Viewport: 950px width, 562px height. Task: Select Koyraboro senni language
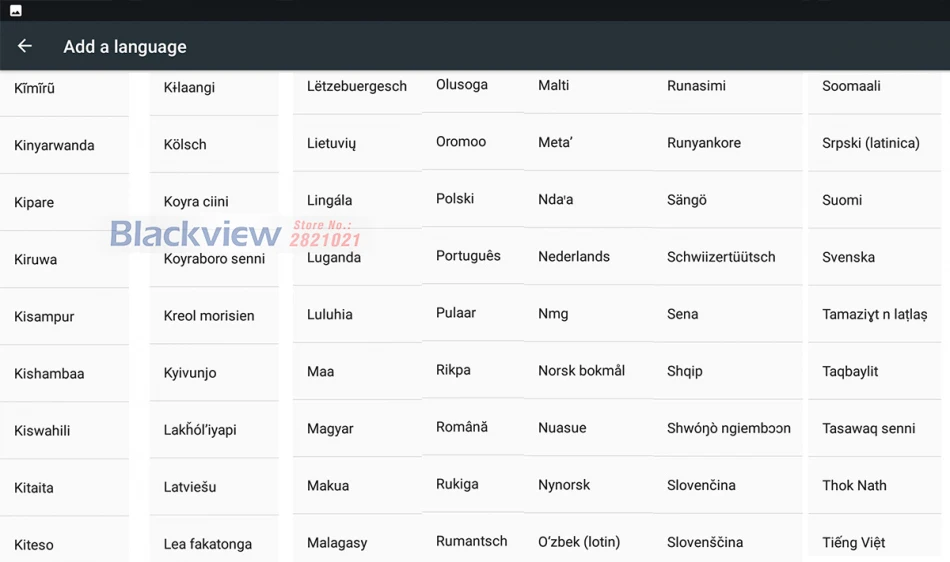click(x=214, y=259)
